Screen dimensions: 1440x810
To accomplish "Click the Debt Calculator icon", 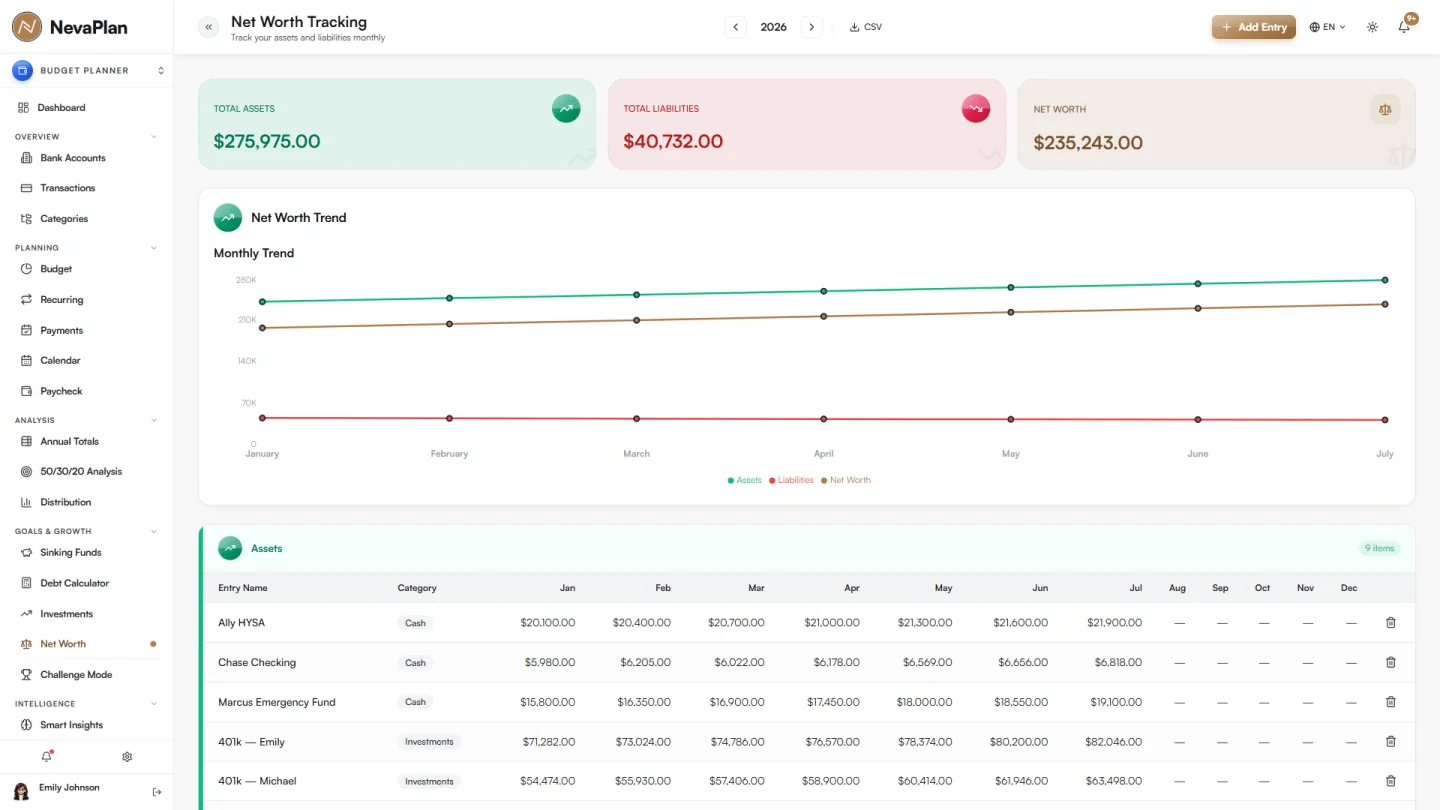I will tap(27, 583).
